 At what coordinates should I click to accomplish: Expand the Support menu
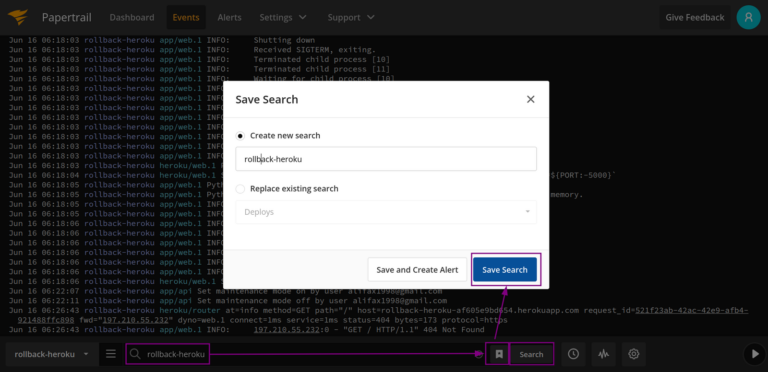pos(351,18)
